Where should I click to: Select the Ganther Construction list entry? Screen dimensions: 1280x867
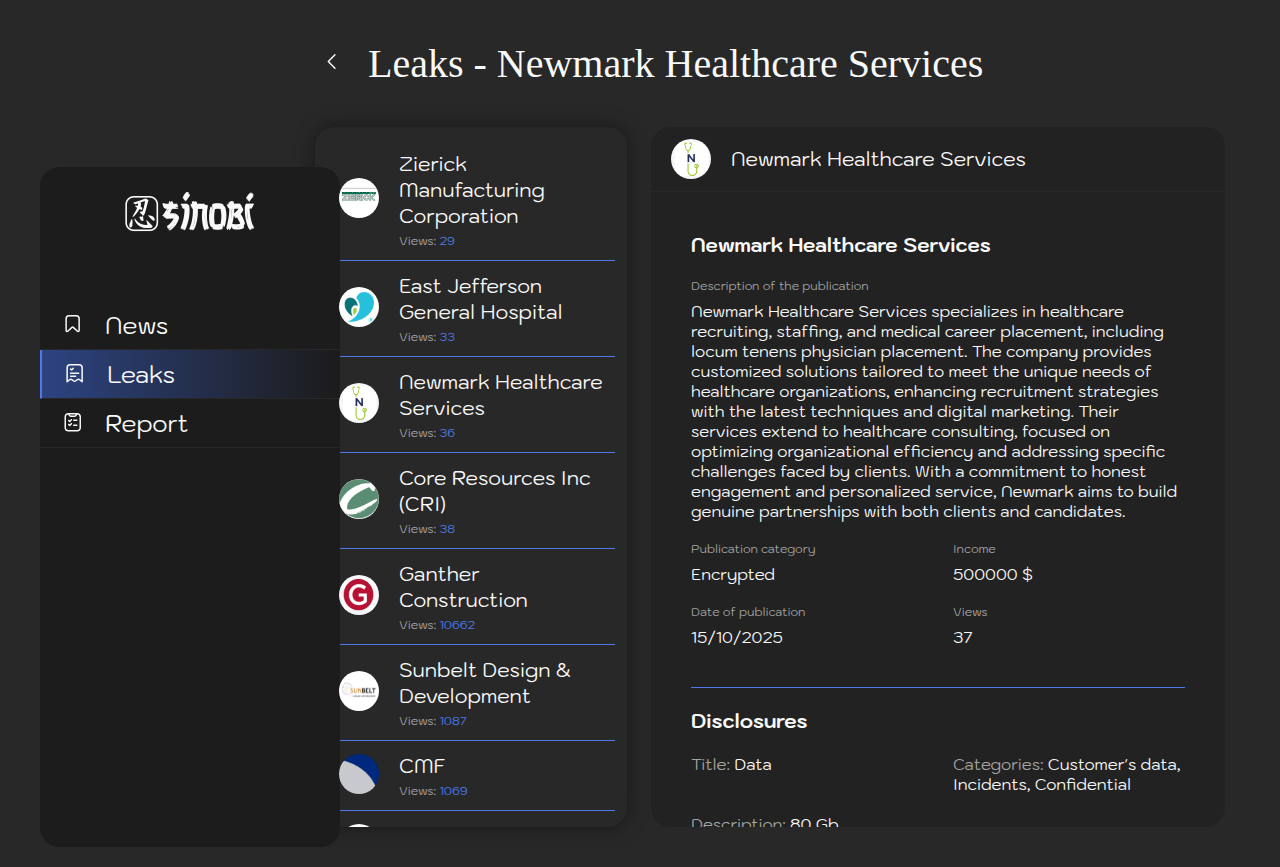(x=463, y=587)
